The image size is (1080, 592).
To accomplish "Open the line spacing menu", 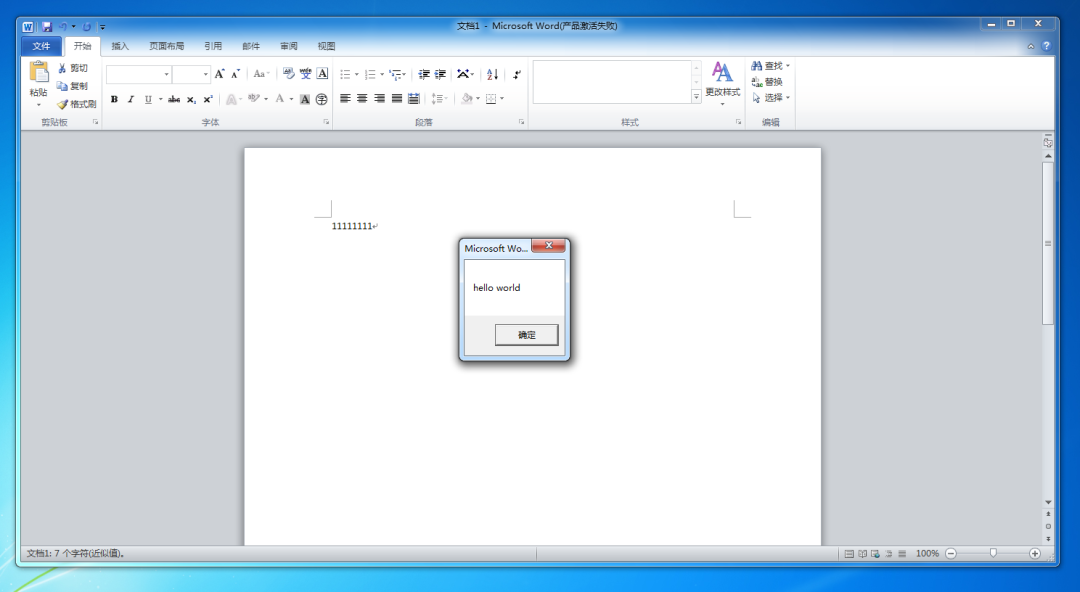I will 439,99.
